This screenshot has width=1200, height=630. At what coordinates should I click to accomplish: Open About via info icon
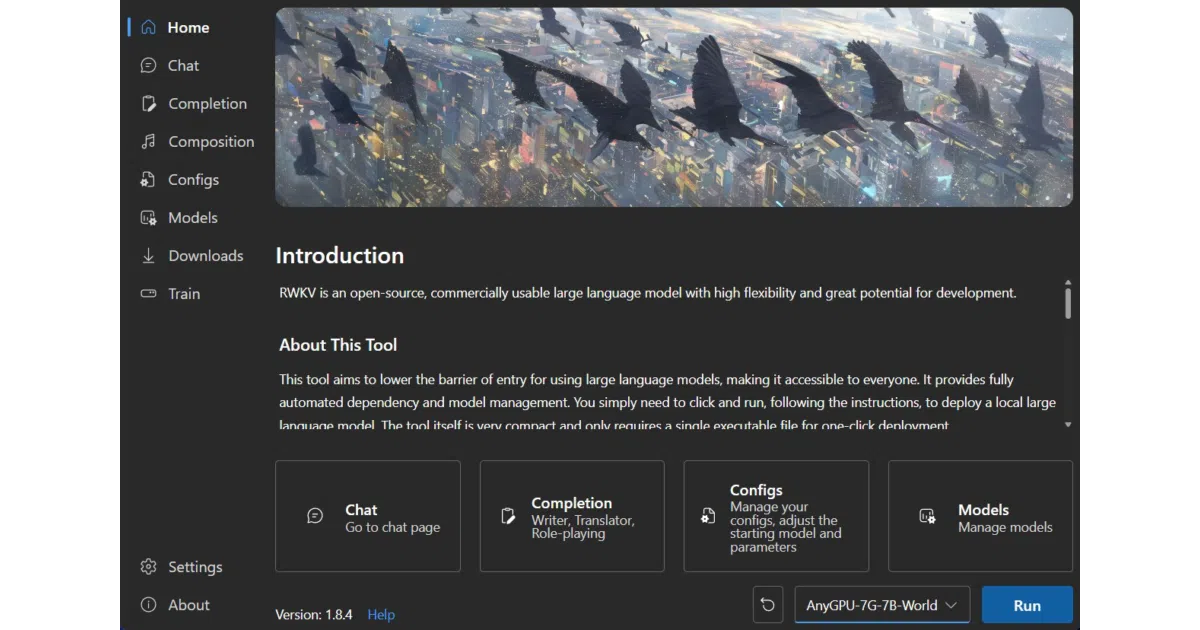148,605
